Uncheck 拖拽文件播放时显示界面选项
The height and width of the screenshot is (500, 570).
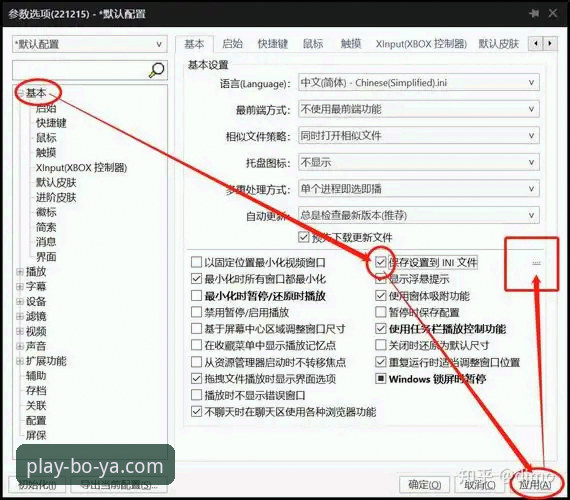coord(196,379)
